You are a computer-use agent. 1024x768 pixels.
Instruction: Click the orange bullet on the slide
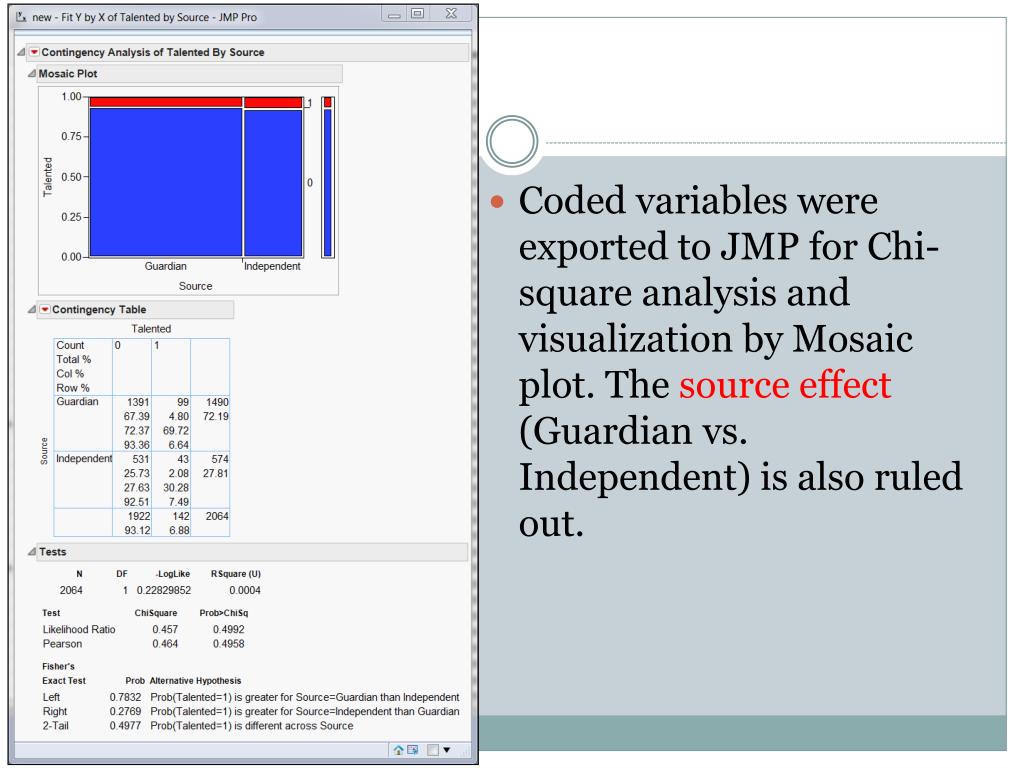tap(497, 201)
